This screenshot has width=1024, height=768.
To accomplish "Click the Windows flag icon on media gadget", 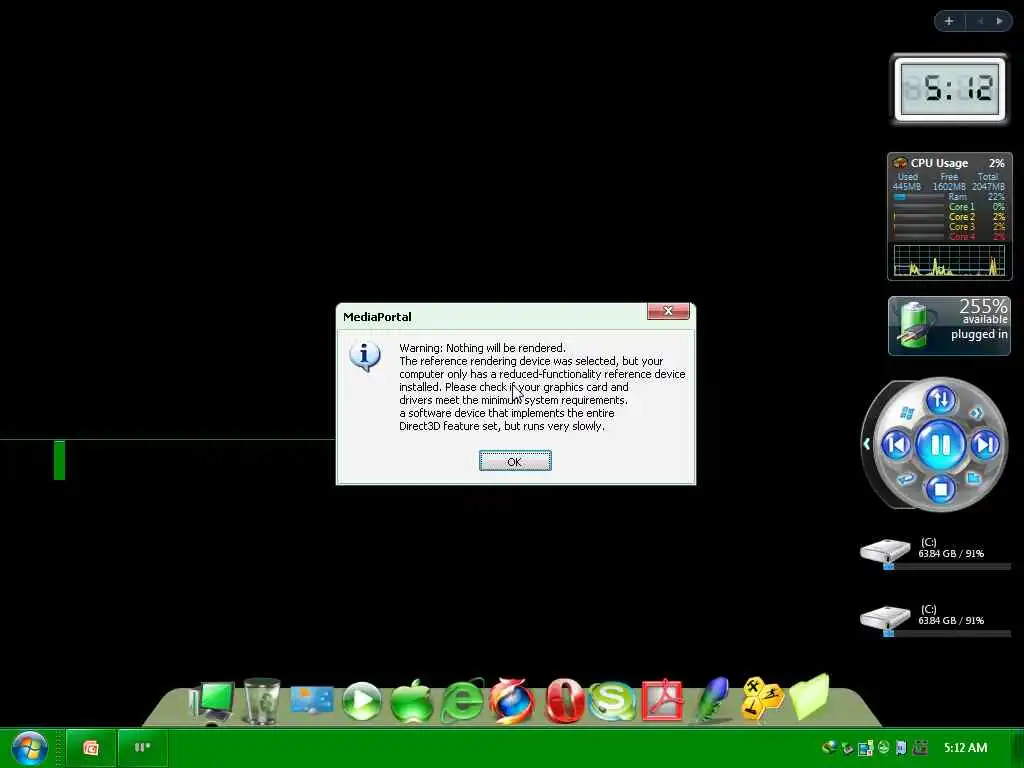I will tap(906, 413).
